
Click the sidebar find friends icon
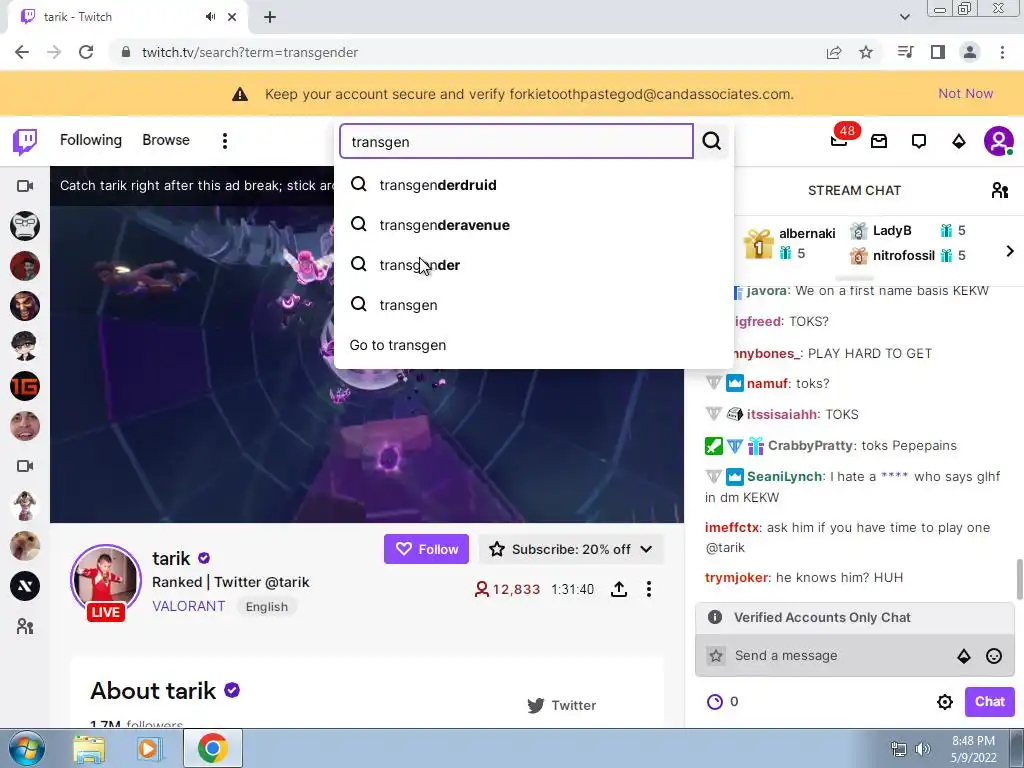[x=25, y=626]
